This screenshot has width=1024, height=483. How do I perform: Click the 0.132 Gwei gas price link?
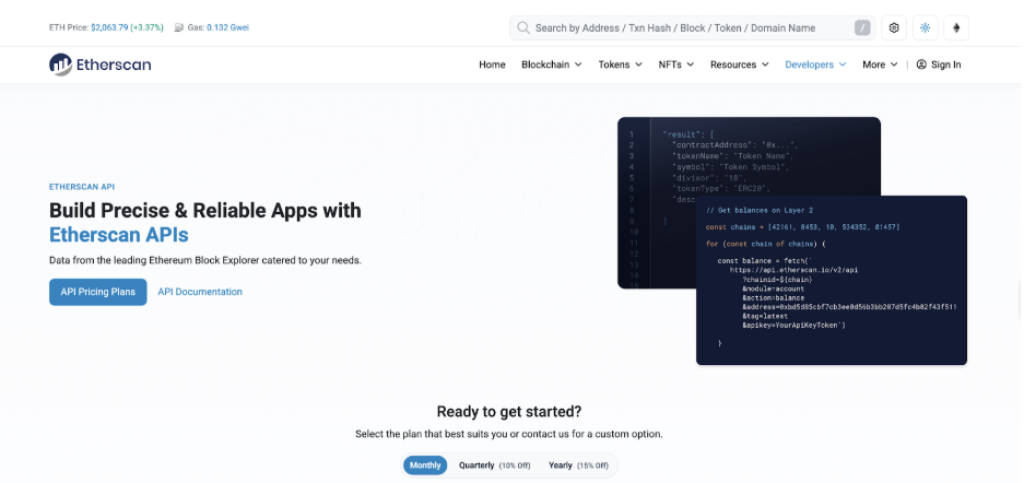point(228,28)
